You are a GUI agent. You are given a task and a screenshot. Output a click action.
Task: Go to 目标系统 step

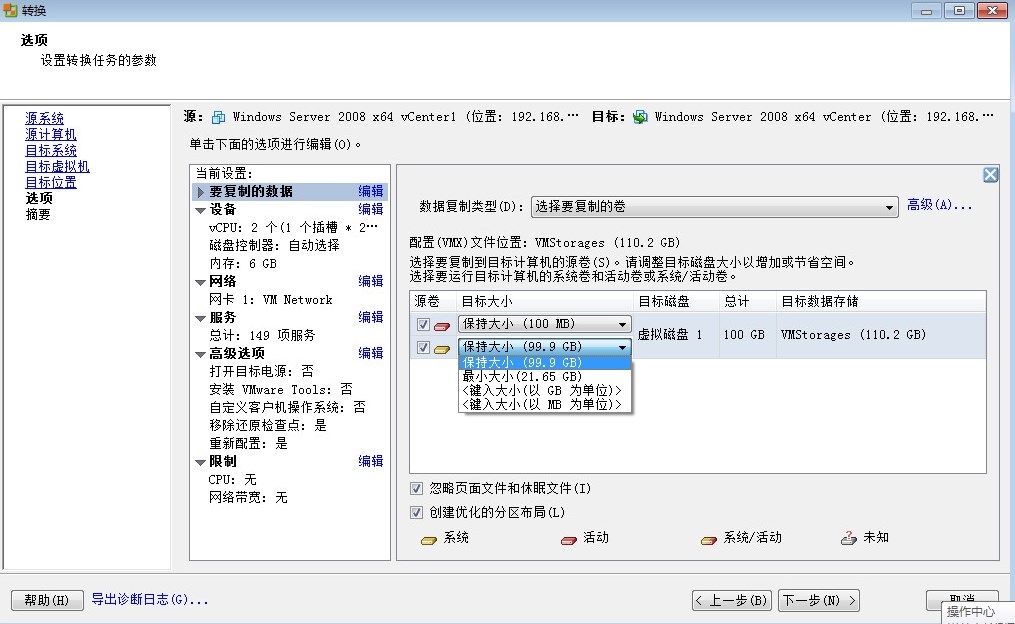(x=51, y=150)
